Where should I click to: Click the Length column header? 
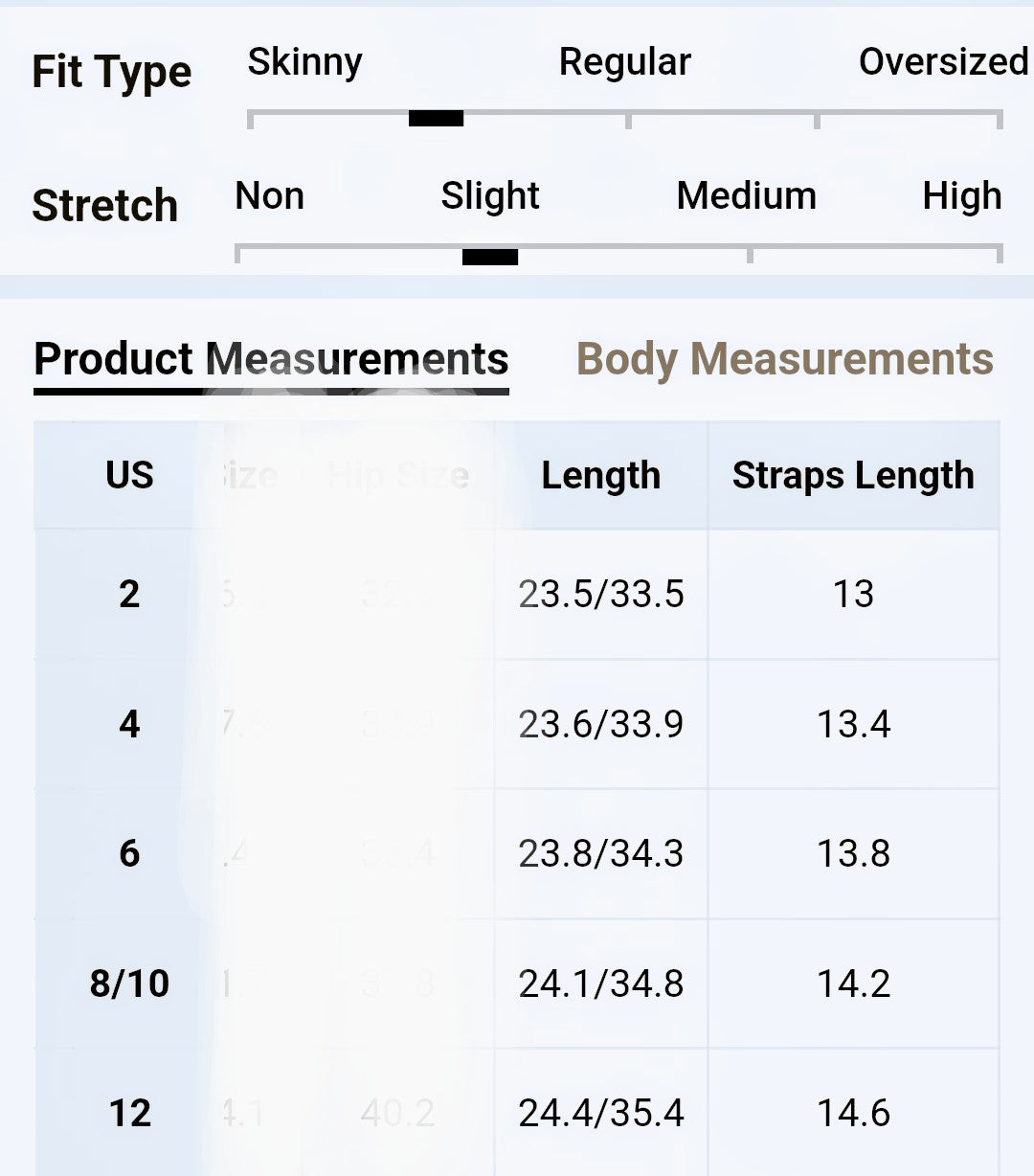coord(600,476)
